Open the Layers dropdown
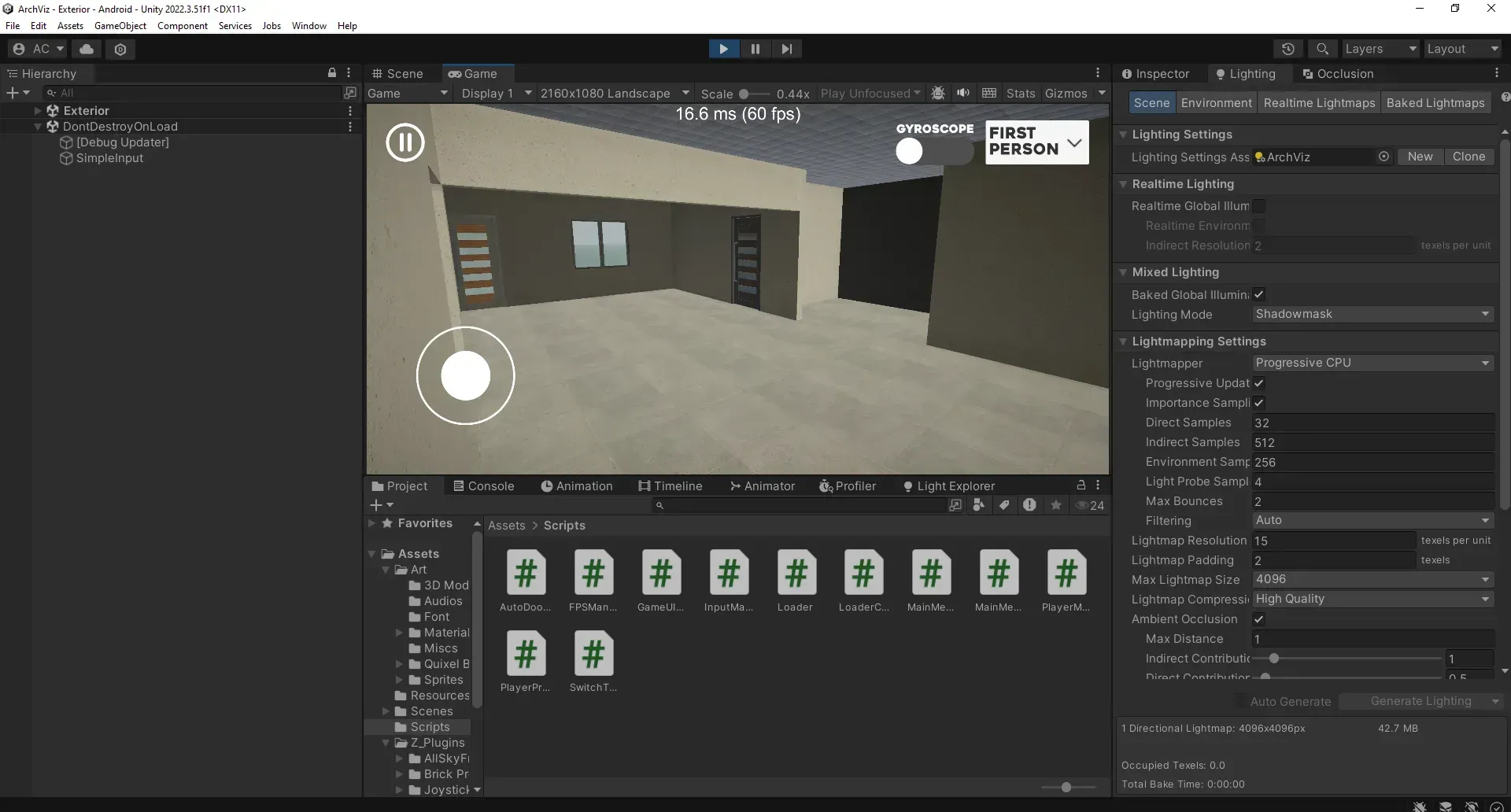 pos(1380,49)
